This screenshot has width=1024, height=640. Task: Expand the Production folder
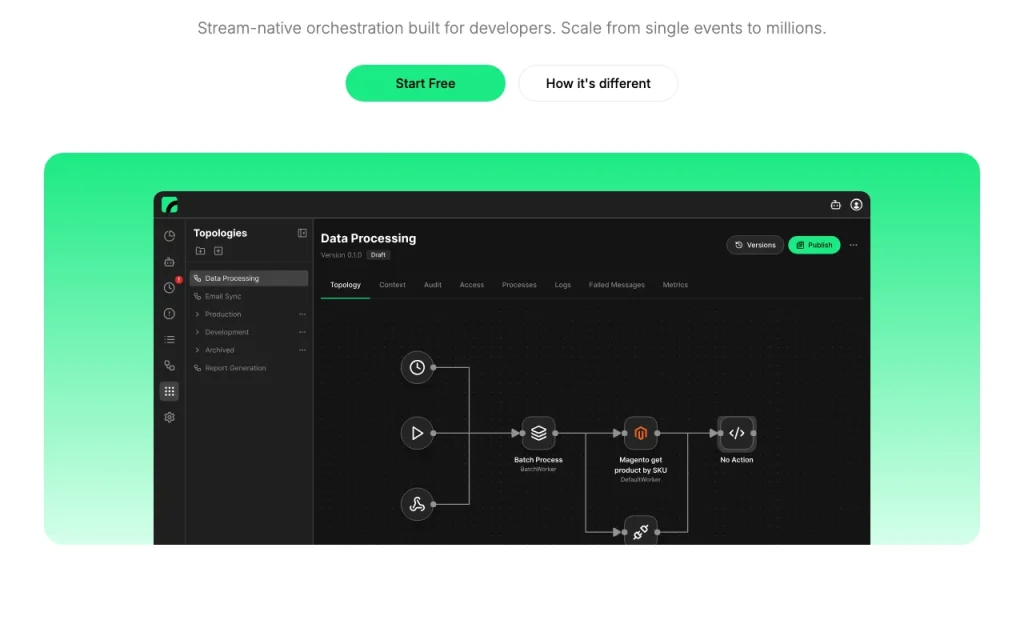(197, 314)
